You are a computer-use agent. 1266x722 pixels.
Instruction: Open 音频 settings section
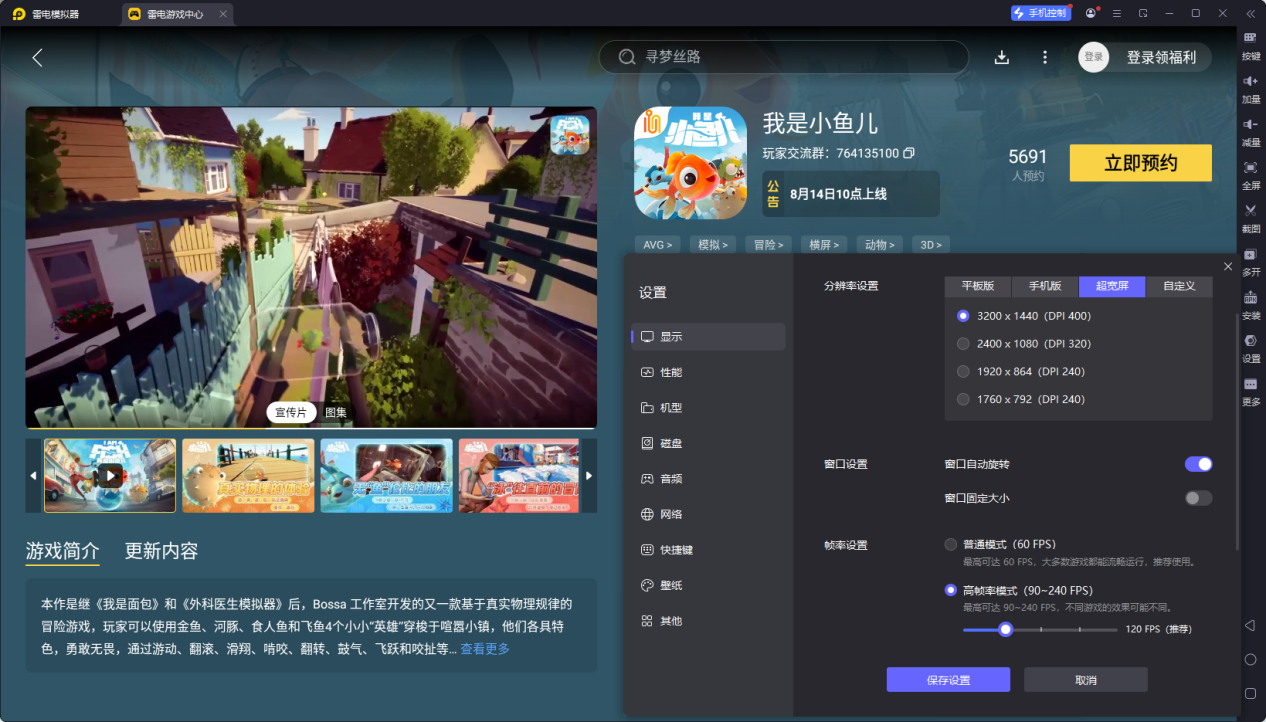pyautogui.click(x=708, y=479)
